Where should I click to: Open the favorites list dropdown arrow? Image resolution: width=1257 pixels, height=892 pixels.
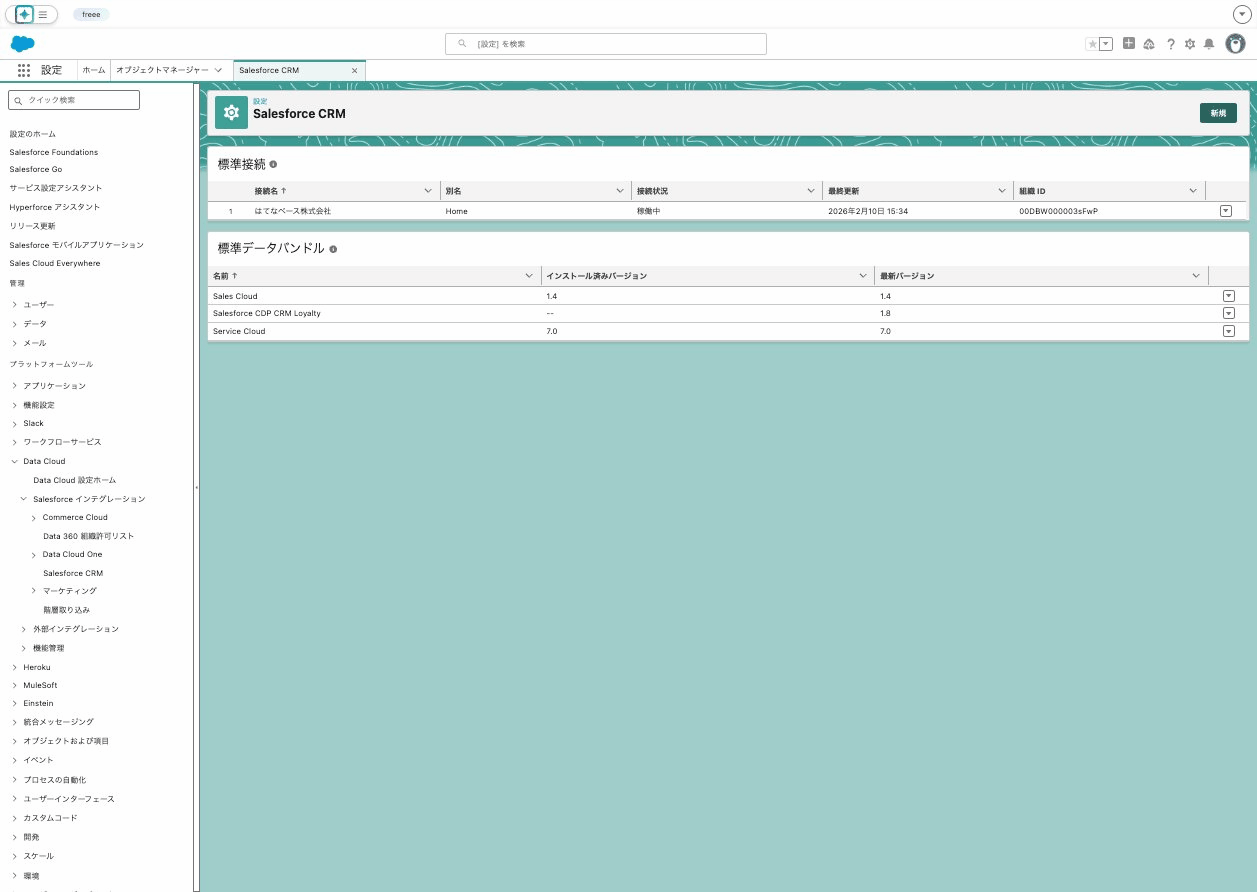[x=1105, y=44]
